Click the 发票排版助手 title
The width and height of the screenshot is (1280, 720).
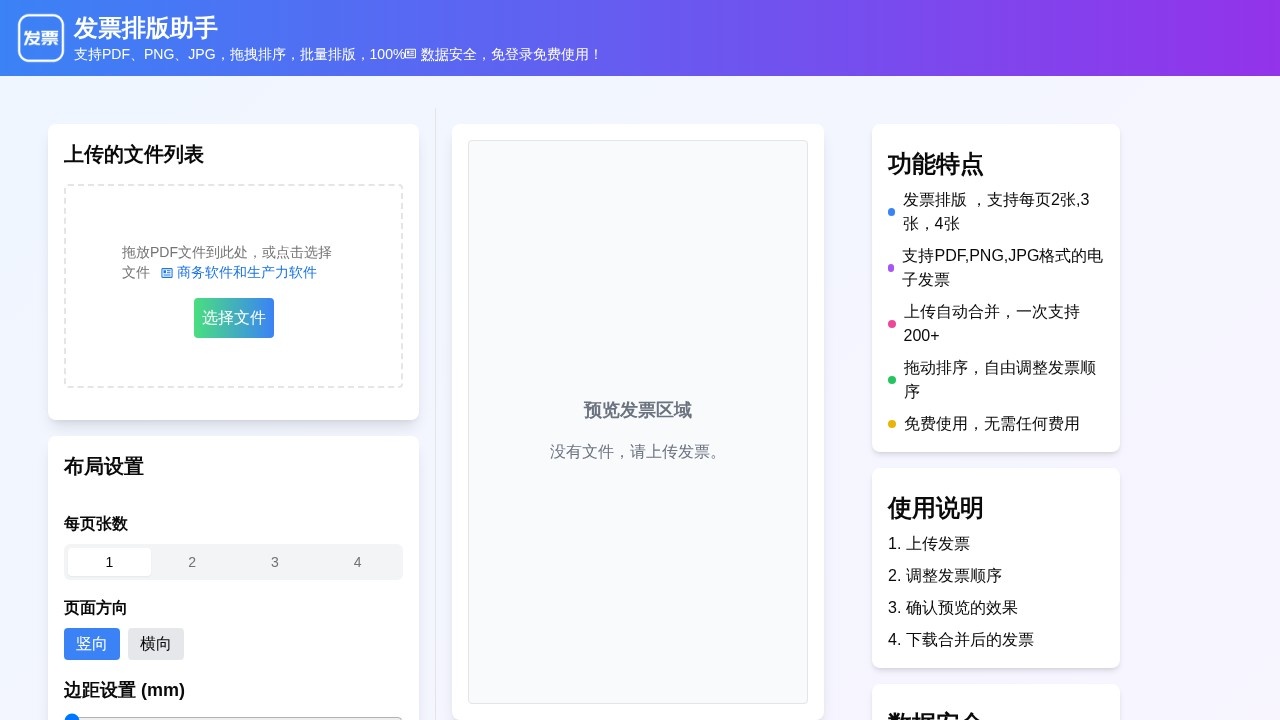point(146,28)
